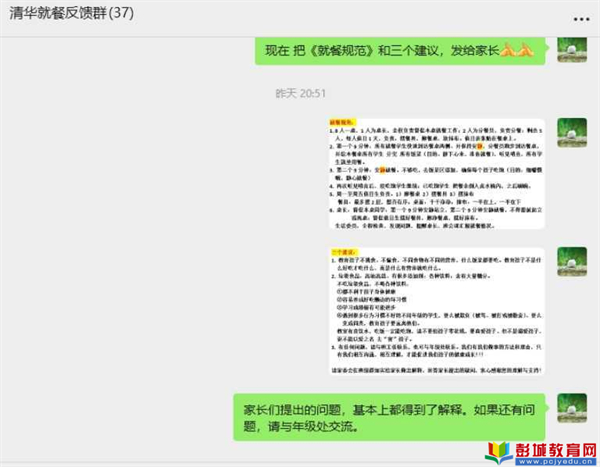Click the timestamp 昨天 20:51

[x=300, y=93]
